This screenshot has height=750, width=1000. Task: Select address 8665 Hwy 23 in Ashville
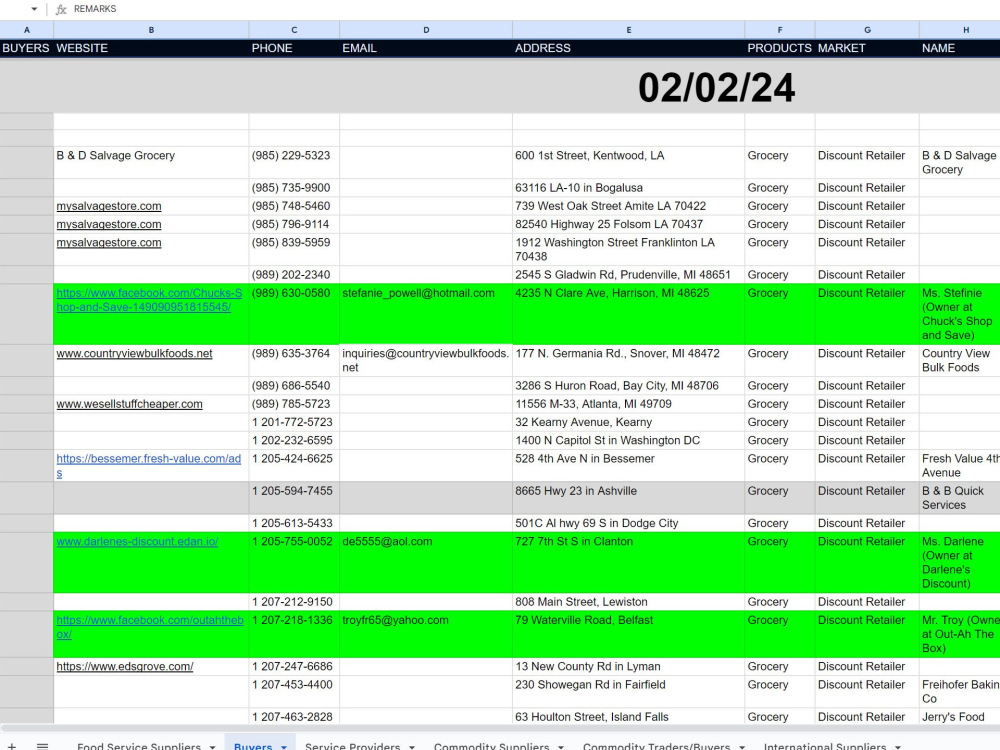[x=628, y=497]
